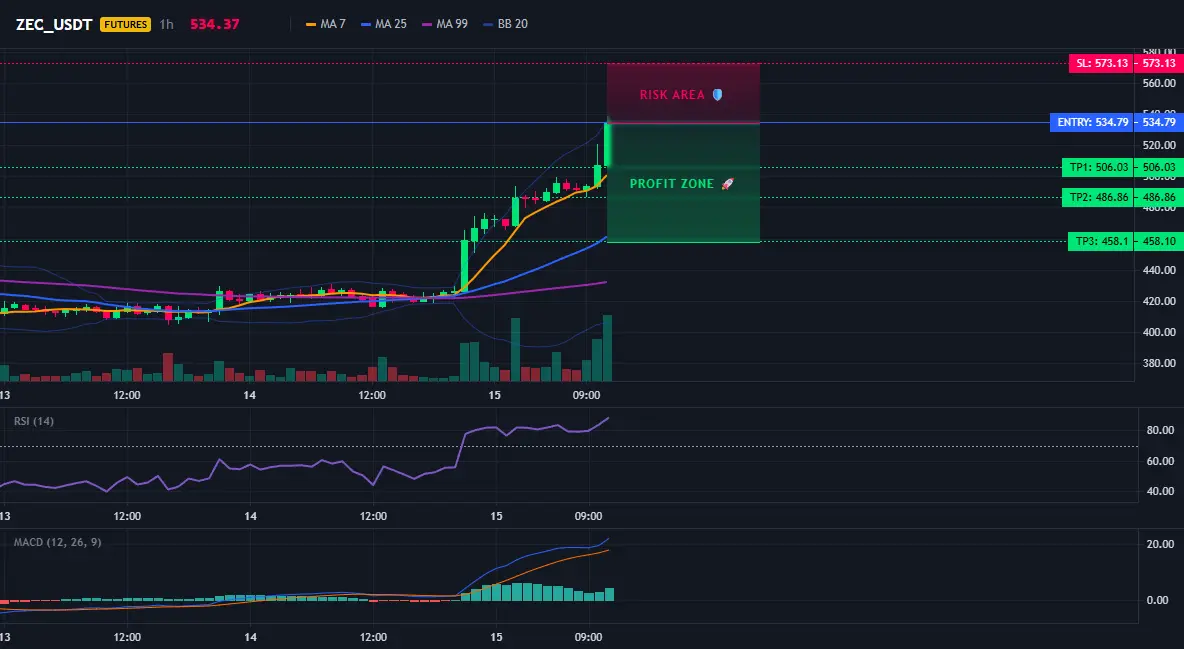Click the 40.00 RSI axis label
Viewport: 1184px width, 649px height.
click(1160, 491)
